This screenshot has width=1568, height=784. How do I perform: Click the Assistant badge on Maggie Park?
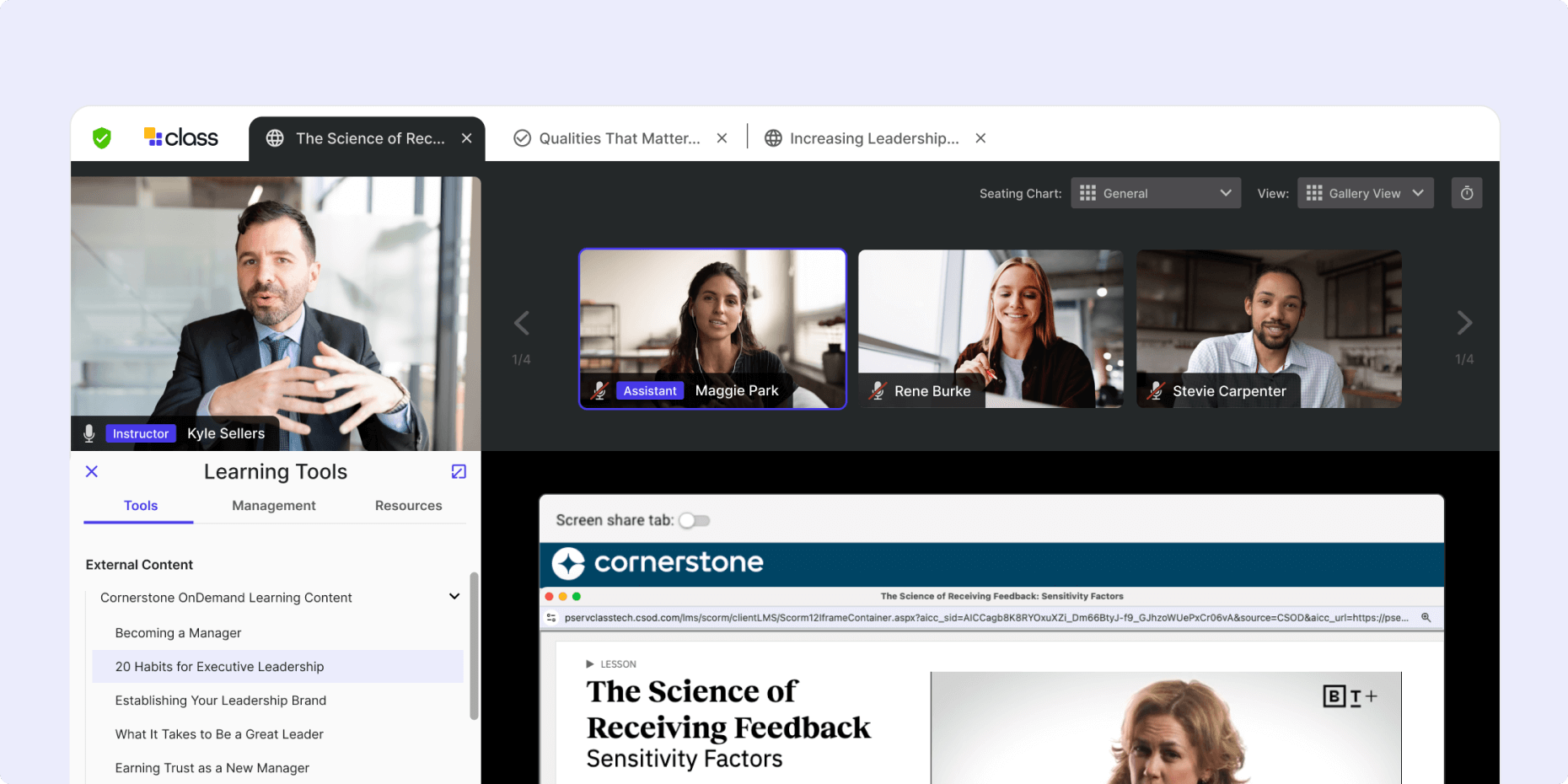[649, 390]
